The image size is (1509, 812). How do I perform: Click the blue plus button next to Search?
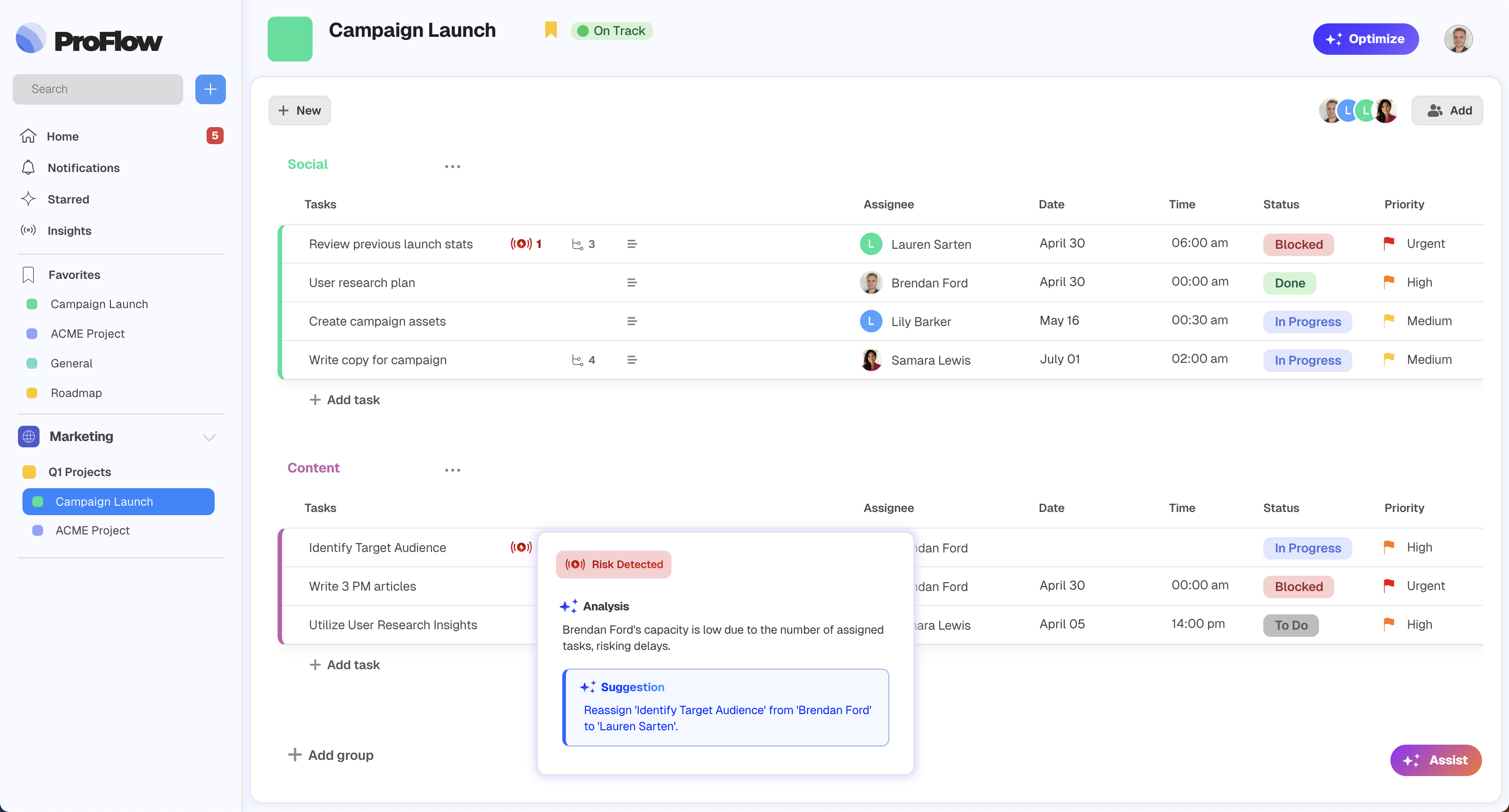(210, 89)
